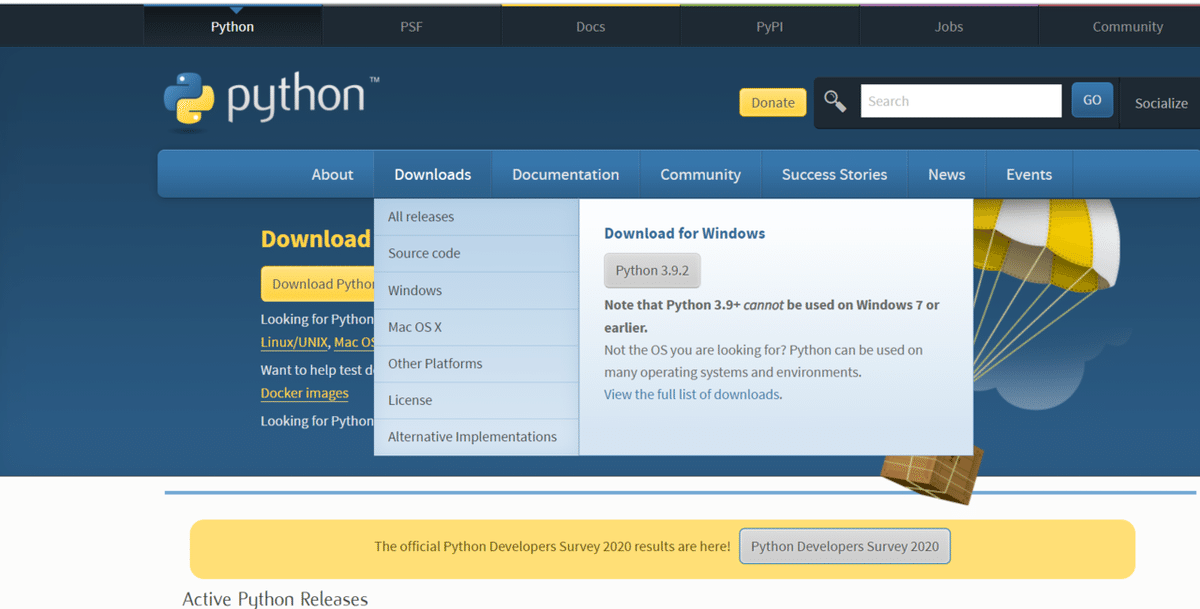Click Downloads in the navigation bar
Viewport: 1200px width, 609px height.
[433, 174]
